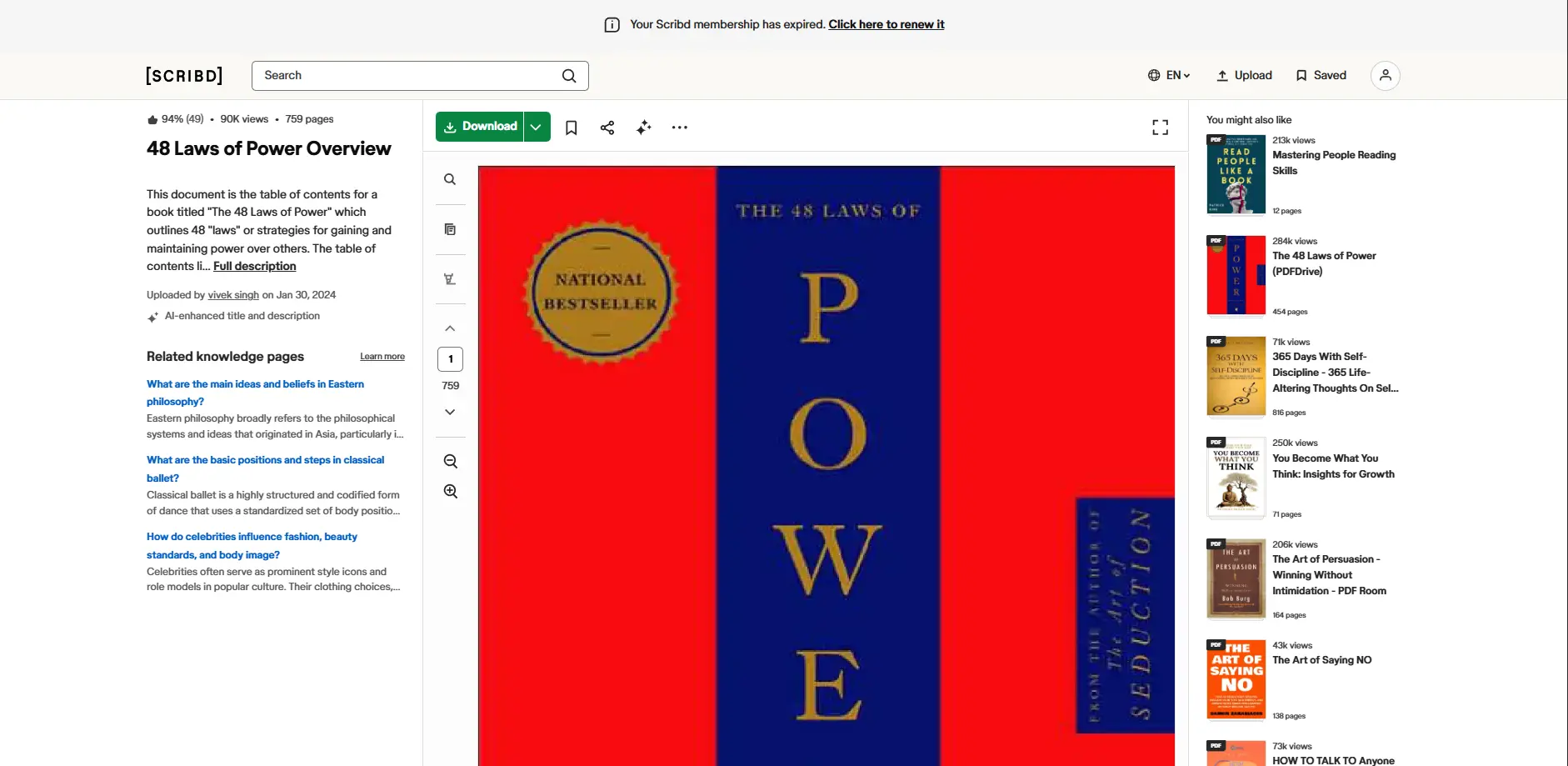Open the AI sparkle assistant icon

point(643,128)
